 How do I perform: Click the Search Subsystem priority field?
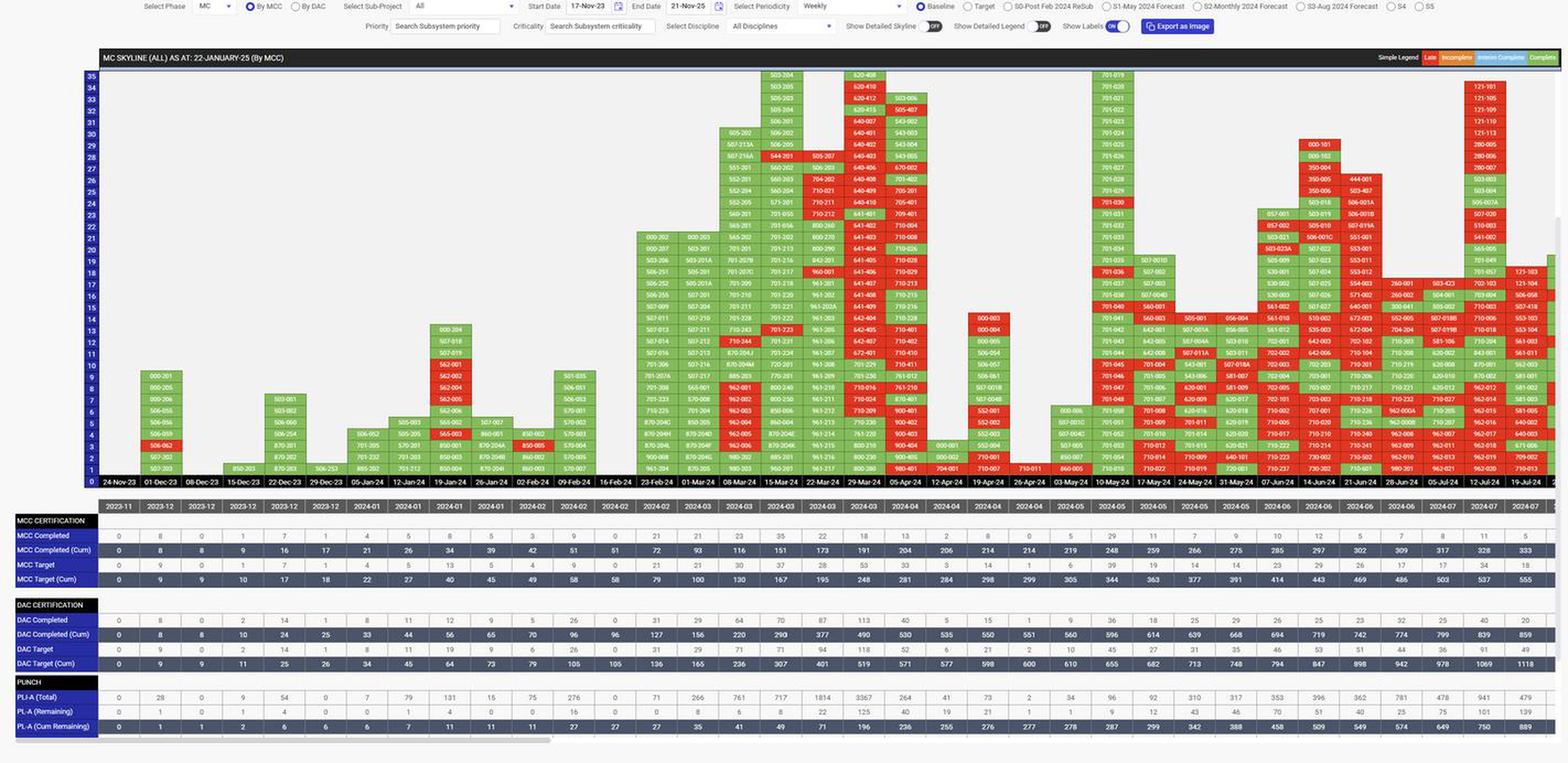[445, 27]
